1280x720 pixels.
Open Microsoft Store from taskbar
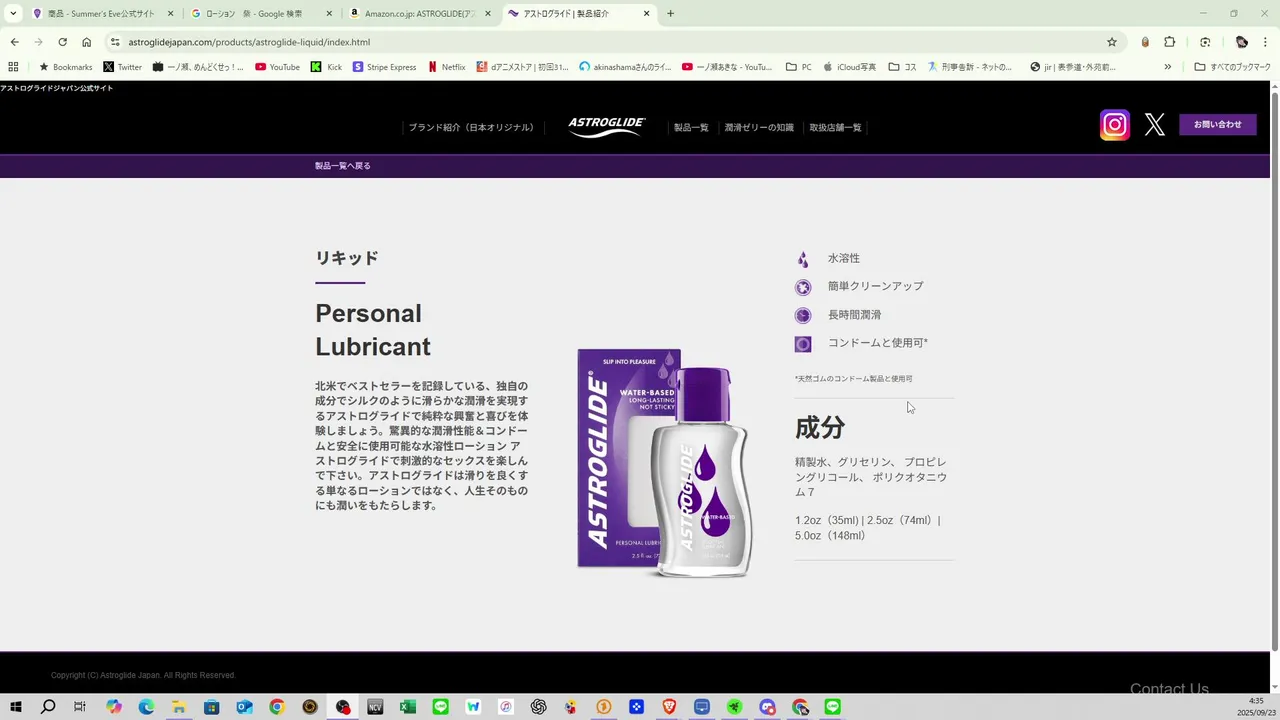pyautogui.click(x=212, y=707)
